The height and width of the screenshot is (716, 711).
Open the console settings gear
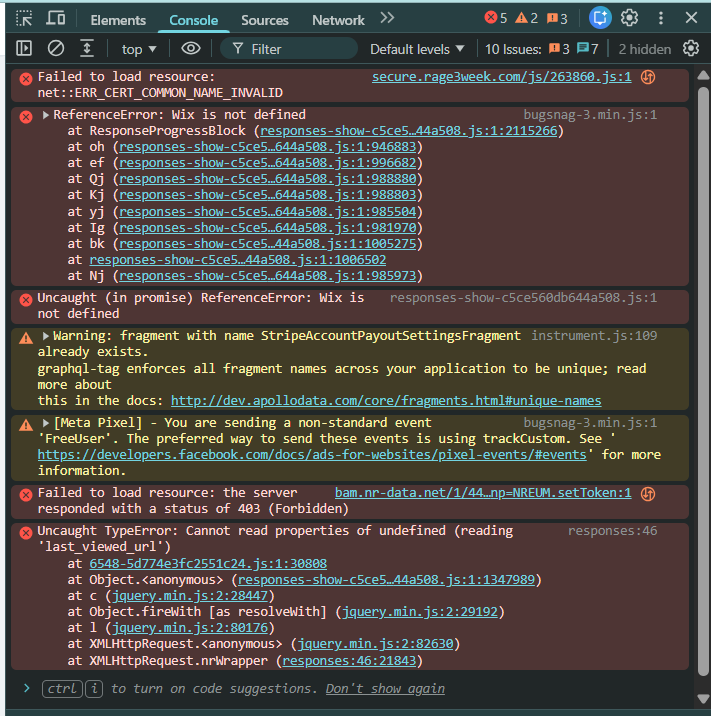coord(691,48)
